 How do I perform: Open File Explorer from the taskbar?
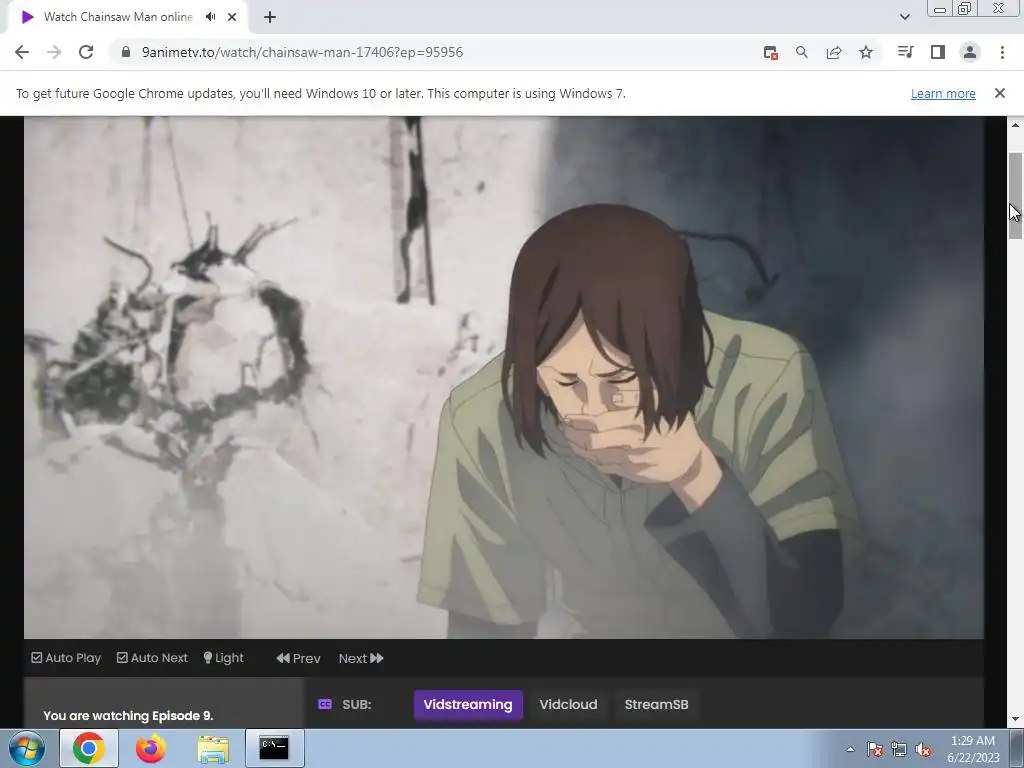[x=213, y=749]
